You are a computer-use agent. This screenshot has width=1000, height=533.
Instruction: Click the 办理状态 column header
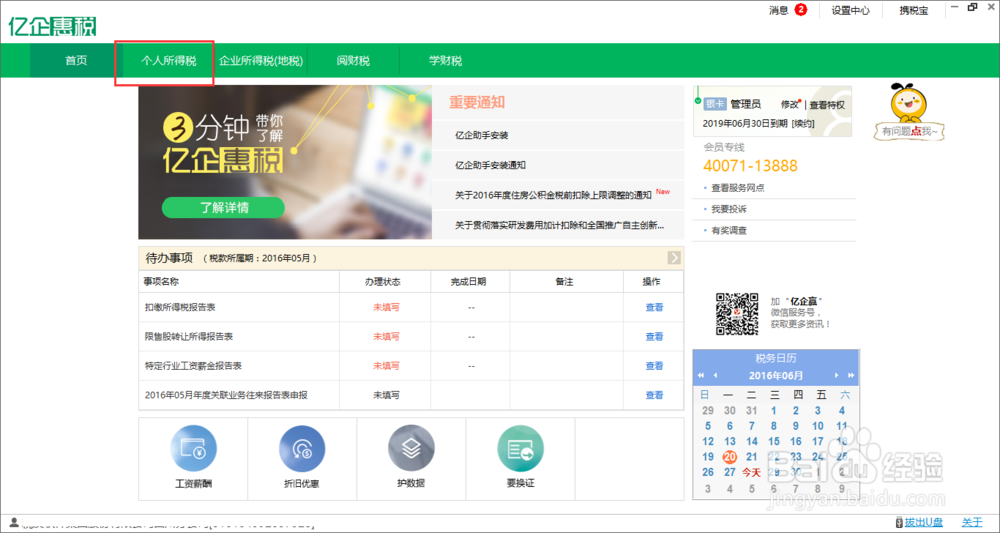click(x=383, y=282)
